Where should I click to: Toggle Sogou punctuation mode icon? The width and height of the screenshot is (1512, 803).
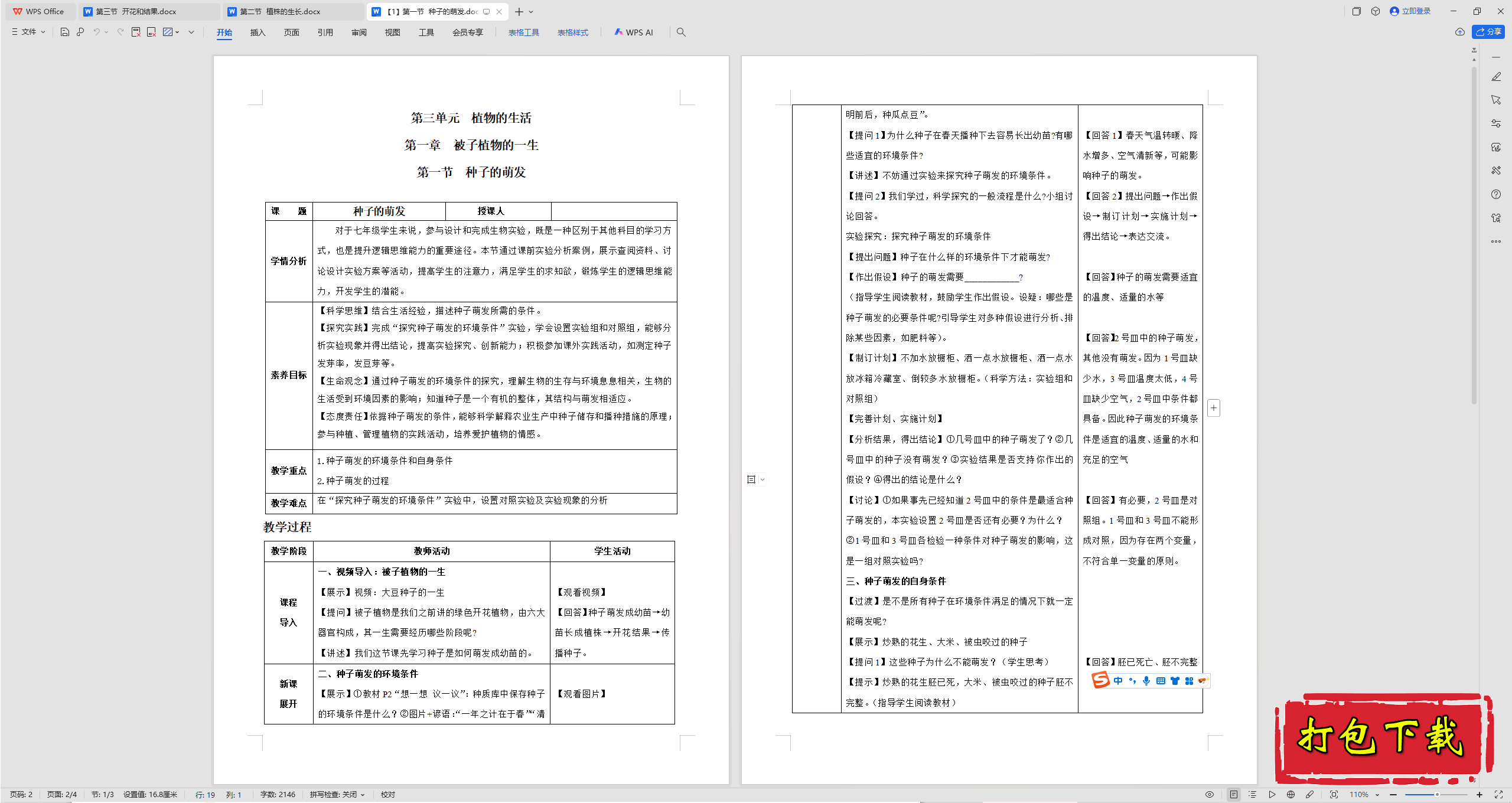(1132, 681)
